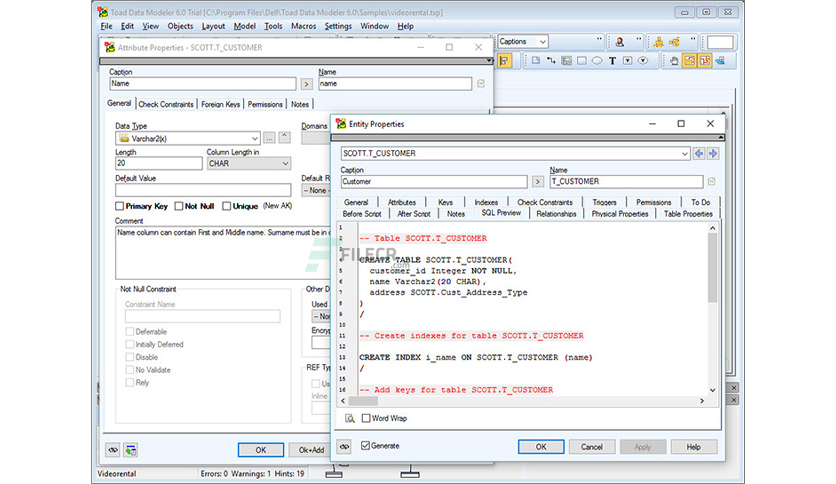
Task: Click the magnifier icon beside Word Wrap
Action: (350, 418)
